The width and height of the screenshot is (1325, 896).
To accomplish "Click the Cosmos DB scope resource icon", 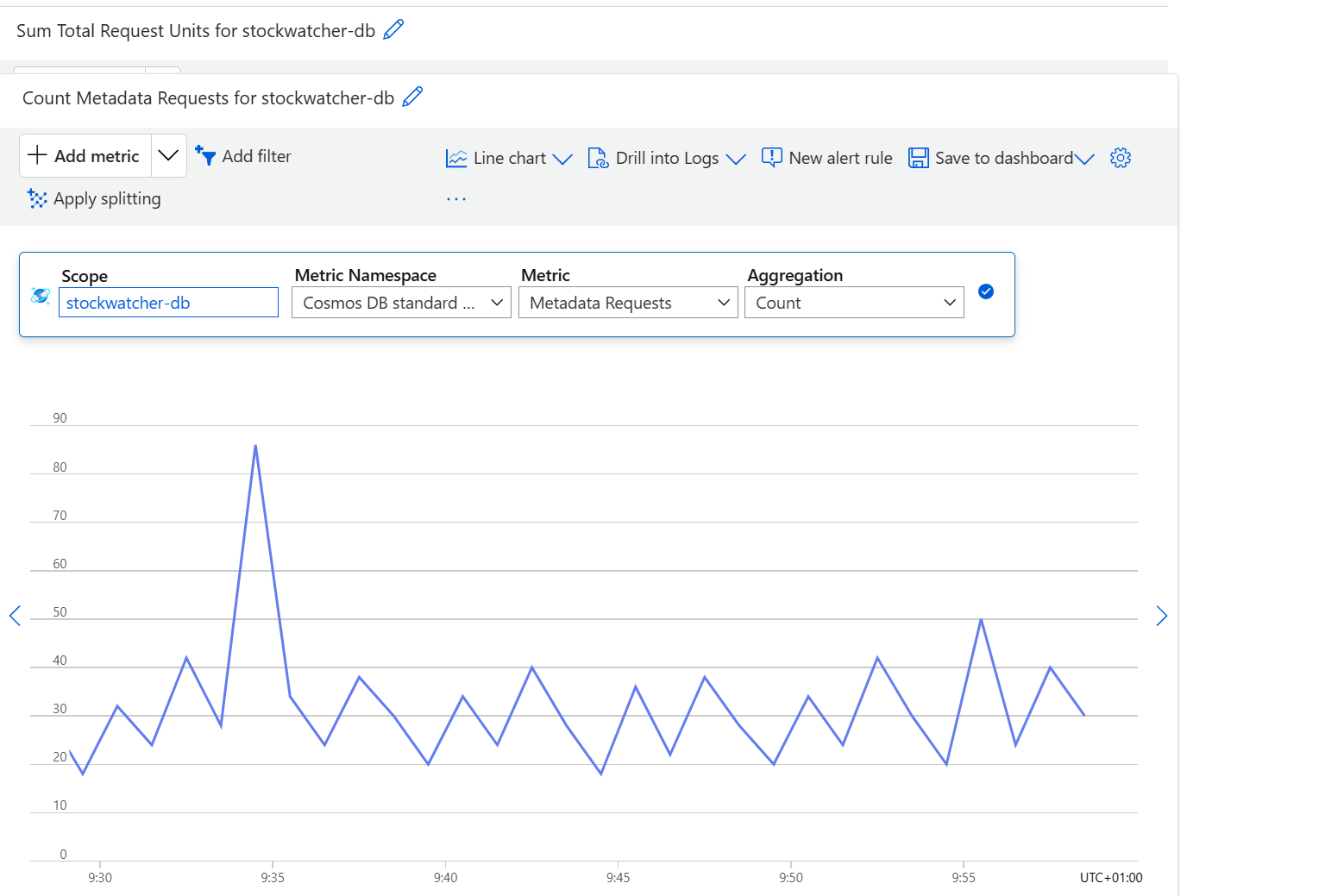I will (40, 296).
